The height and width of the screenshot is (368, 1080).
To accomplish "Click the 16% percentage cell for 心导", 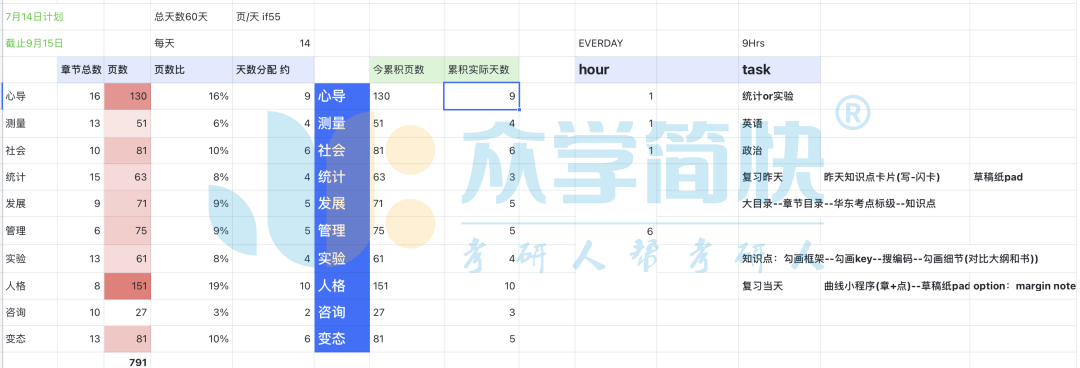I will (191, 96).
